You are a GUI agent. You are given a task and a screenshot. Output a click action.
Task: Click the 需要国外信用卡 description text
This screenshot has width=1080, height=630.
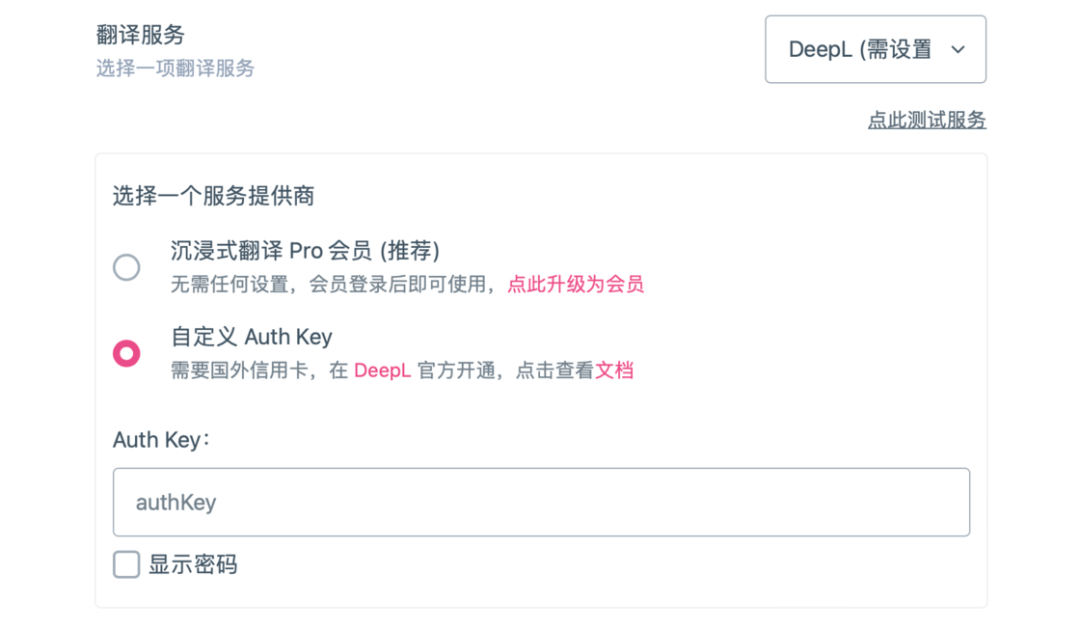point(239,370)
